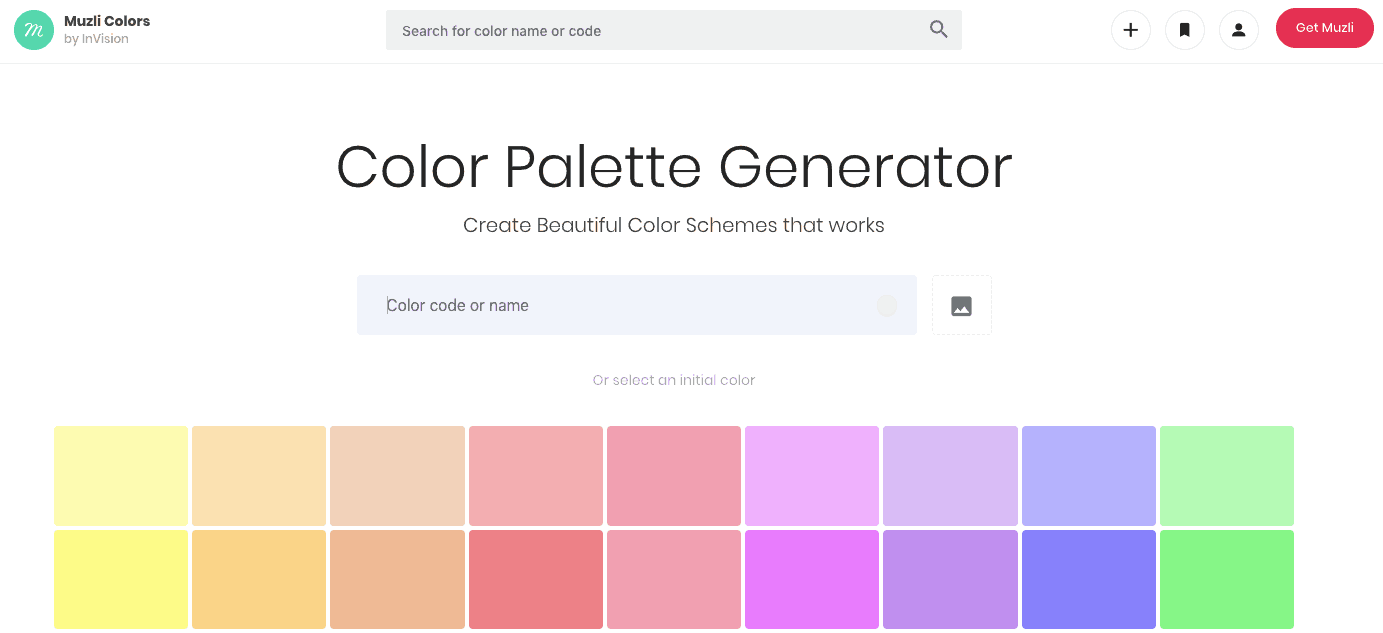Click the 'by InVision' text
1383x633 pixels.
click(x=96, y=39)
